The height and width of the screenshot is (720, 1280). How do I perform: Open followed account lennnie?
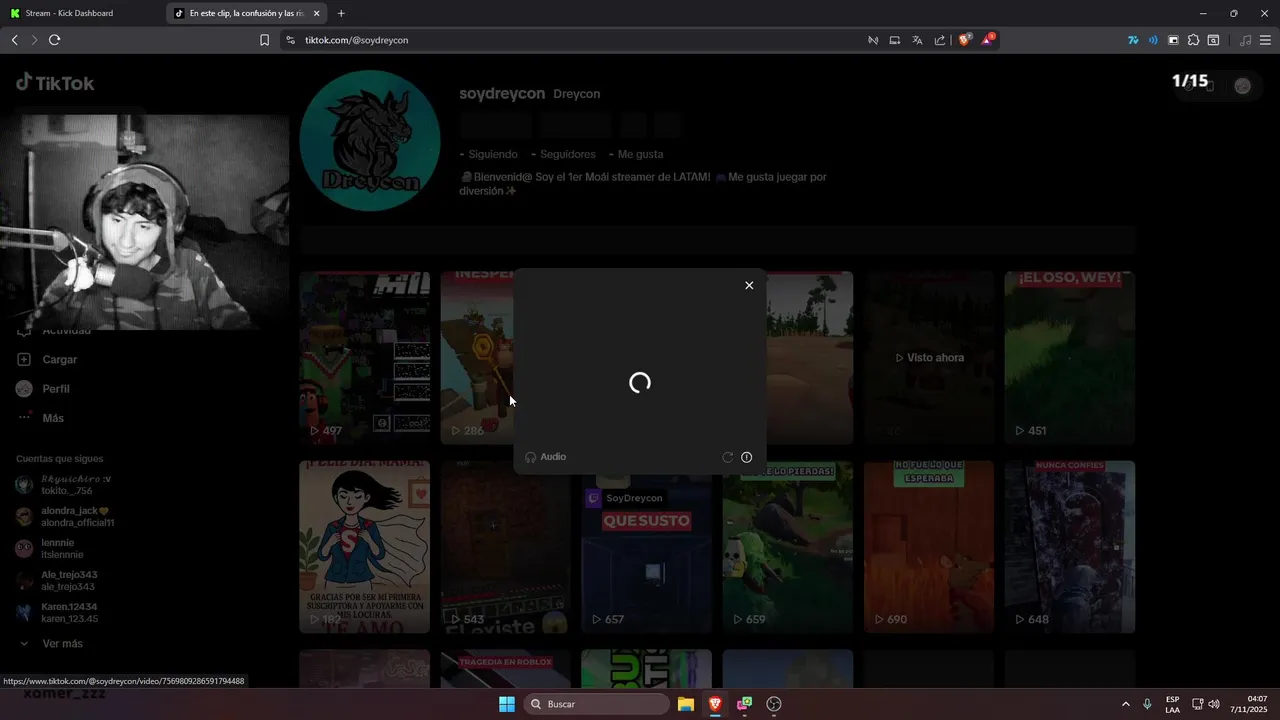[x=50, y=548]
